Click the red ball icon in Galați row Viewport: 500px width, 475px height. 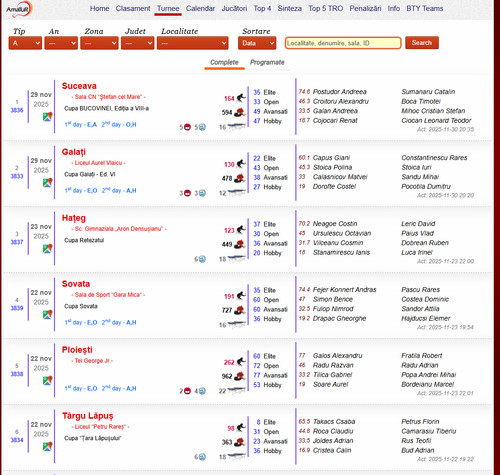pyautogui.click(x=187, y=193)
